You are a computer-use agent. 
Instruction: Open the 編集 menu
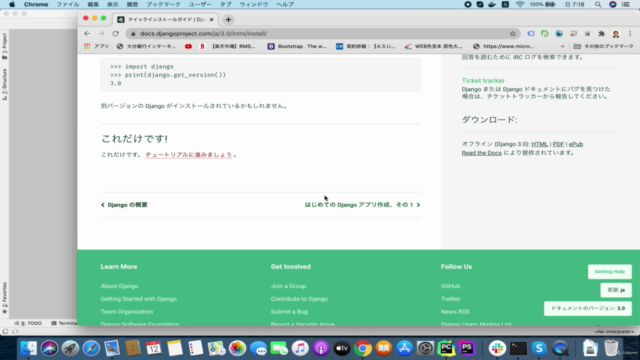[93, 4]
